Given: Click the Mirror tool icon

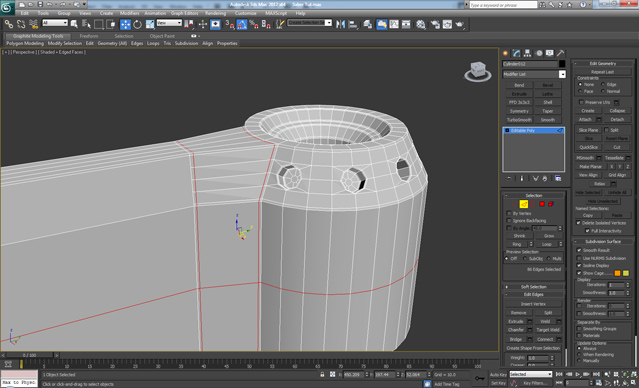Looking at the screenshot, I should (x=341, y=24).
